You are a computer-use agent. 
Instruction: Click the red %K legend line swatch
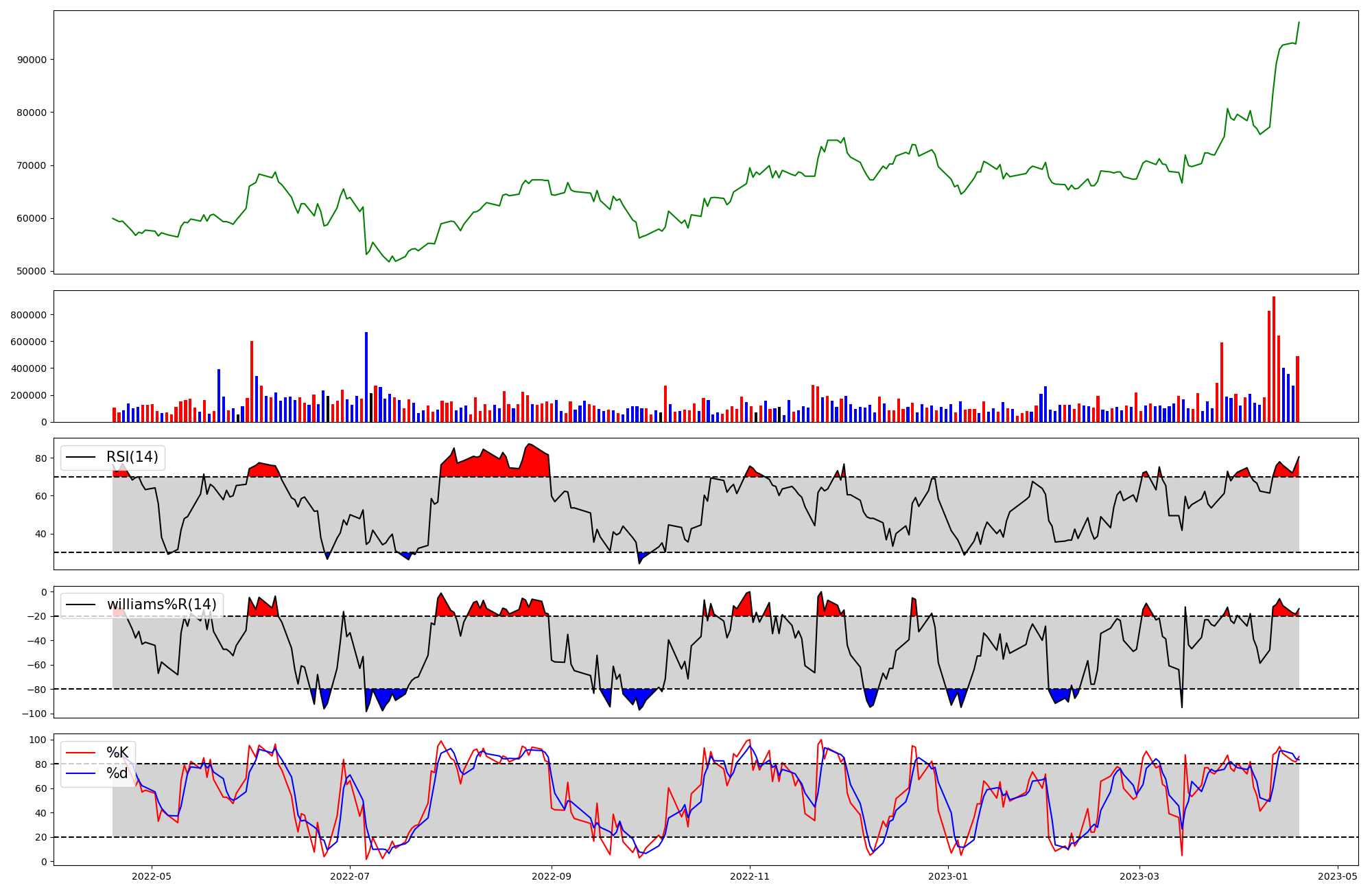click(x=81, y=753)
